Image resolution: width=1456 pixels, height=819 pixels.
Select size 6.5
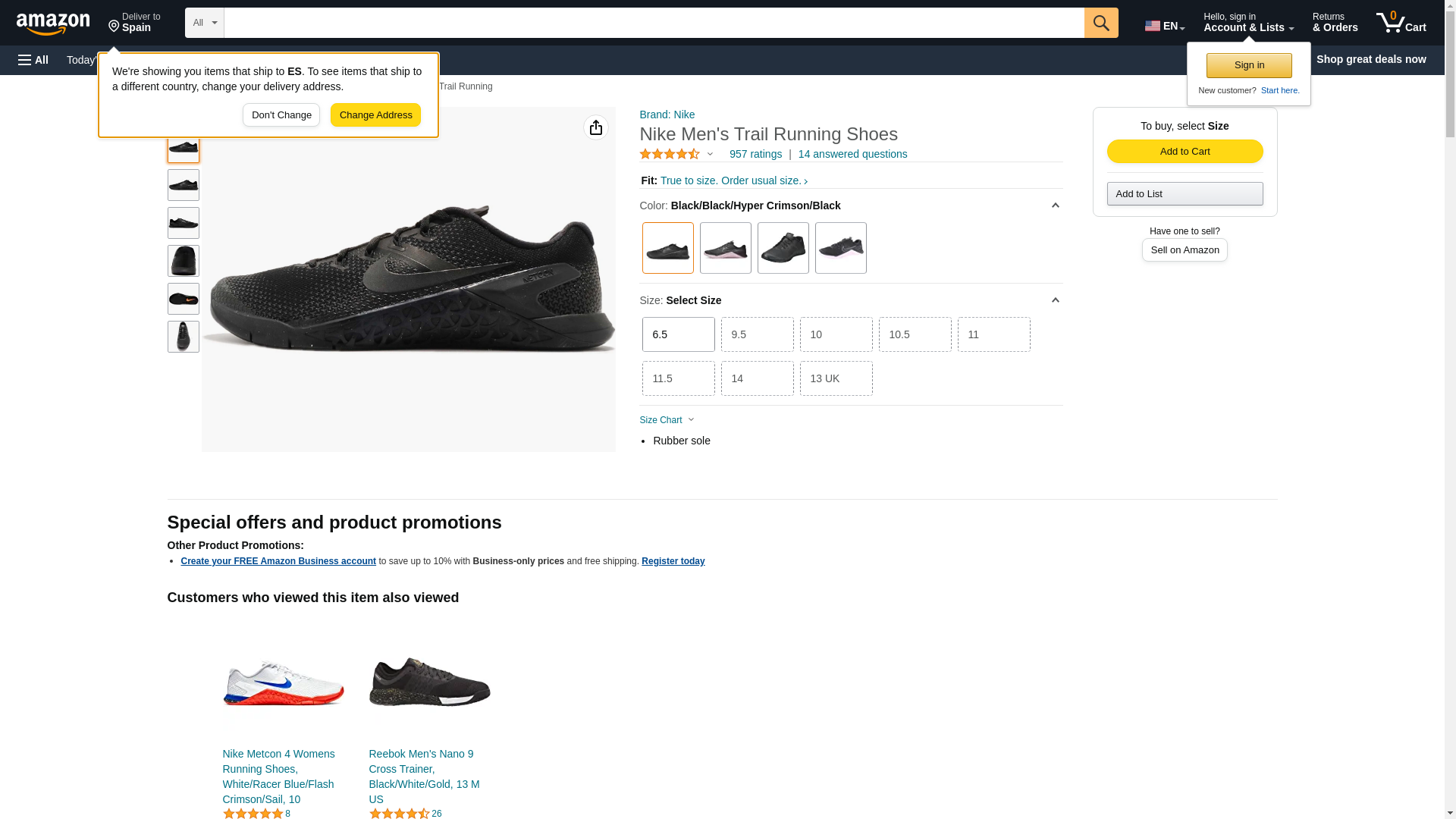[x=678, y=334]
